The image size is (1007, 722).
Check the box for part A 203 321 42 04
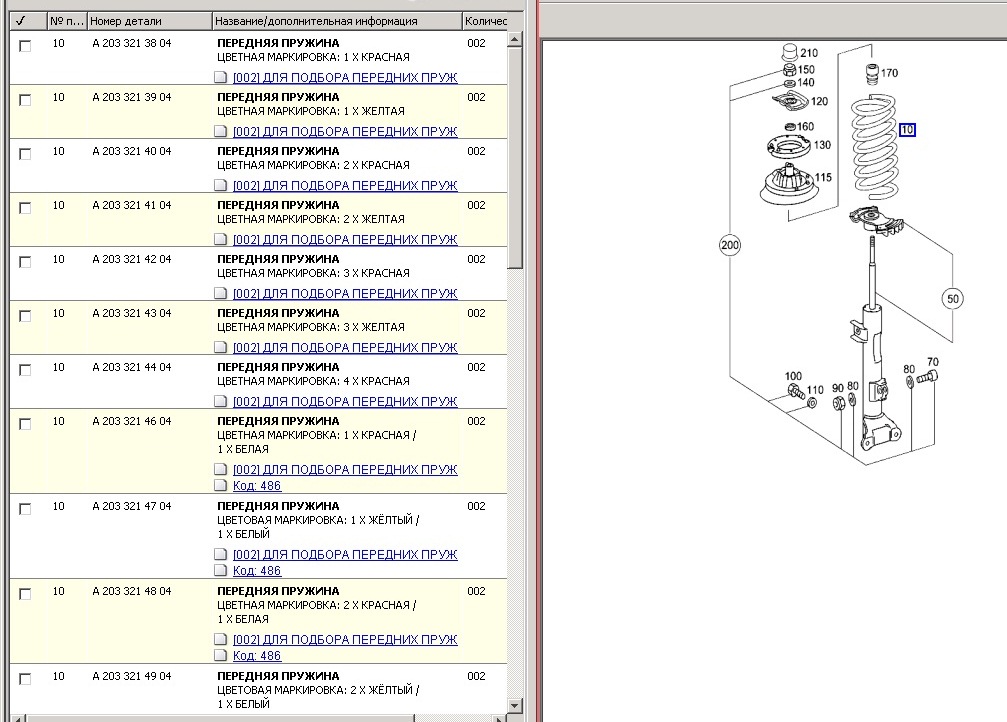click(25, 262)
